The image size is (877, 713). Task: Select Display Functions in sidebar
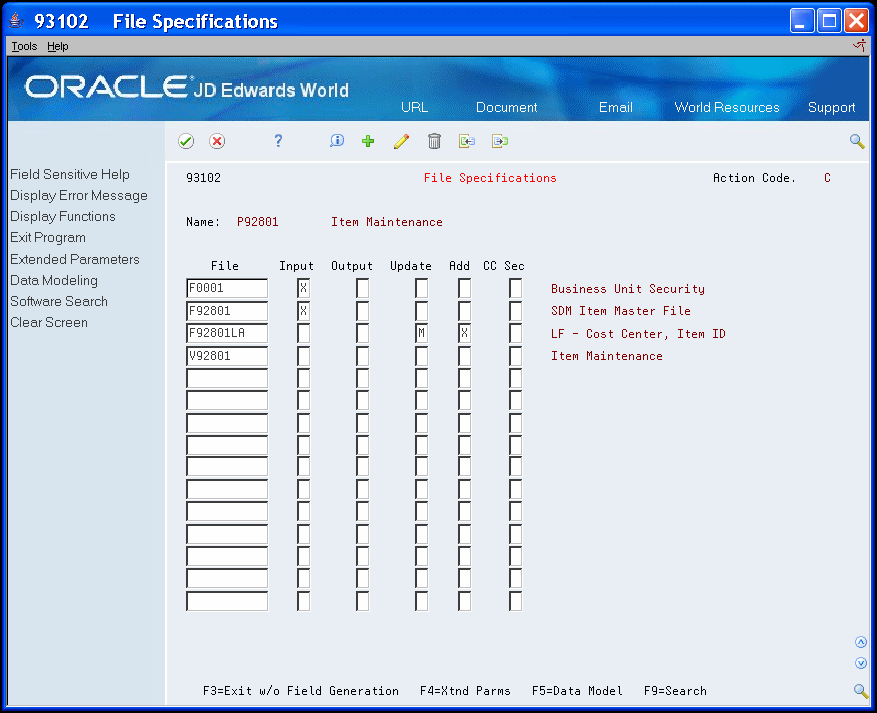63,216
